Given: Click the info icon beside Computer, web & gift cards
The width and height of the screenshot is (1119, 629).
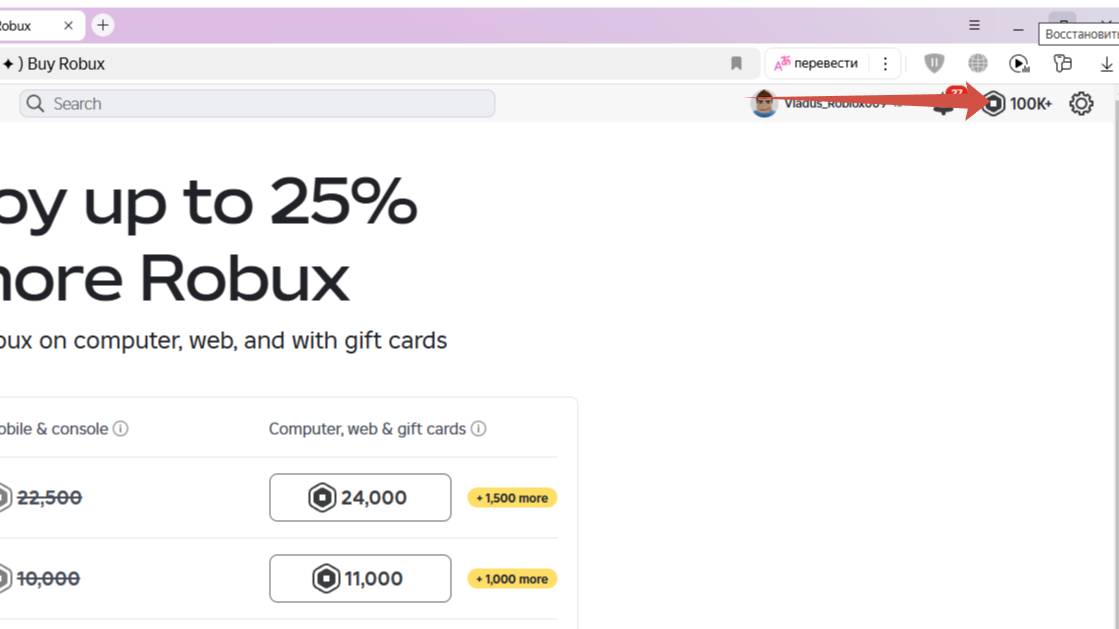Looking at the screenshot, I should coord(479,429).
